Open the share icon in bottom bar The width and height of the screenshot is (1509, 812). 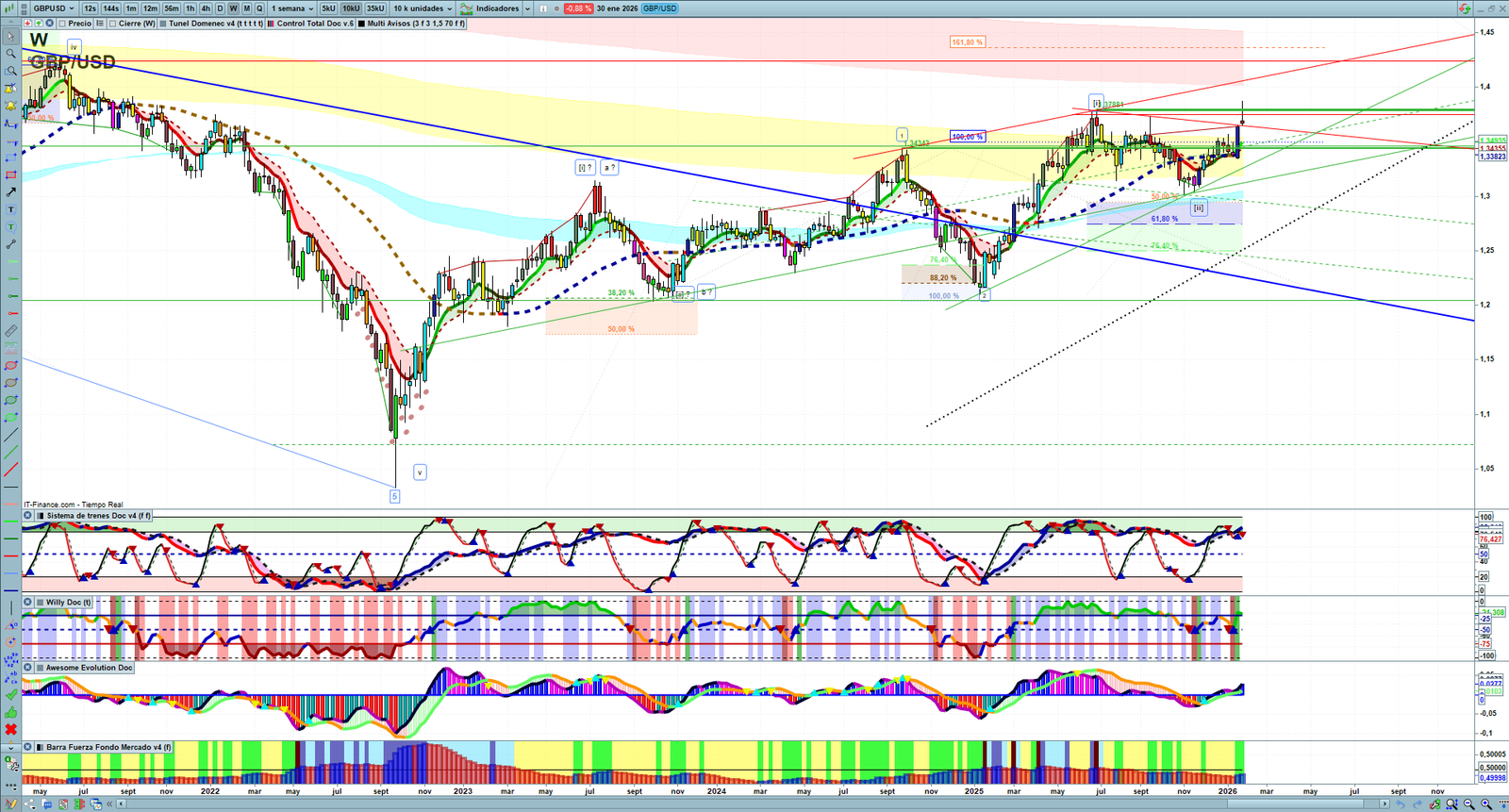29,804
